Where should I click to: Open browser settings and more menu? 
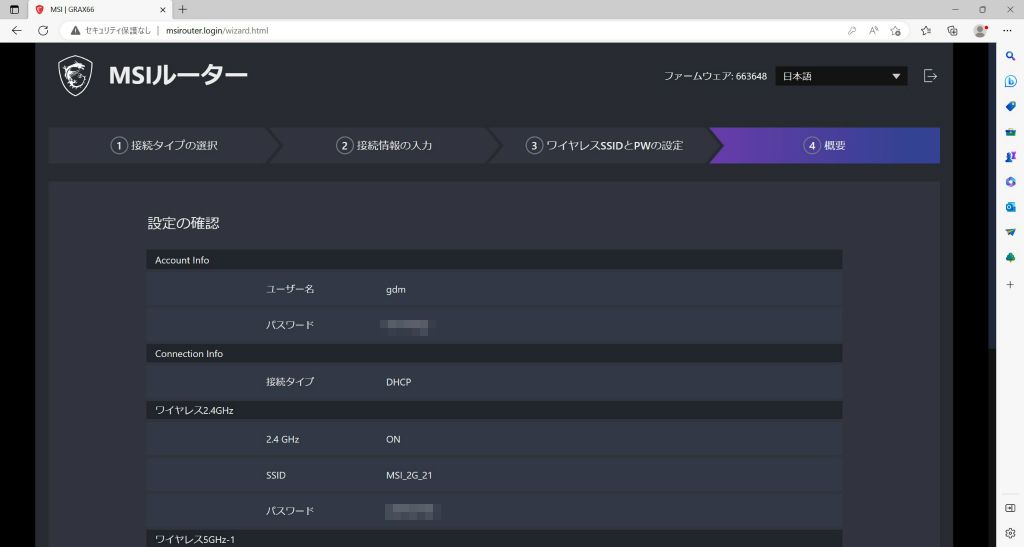pos(1007,31)
